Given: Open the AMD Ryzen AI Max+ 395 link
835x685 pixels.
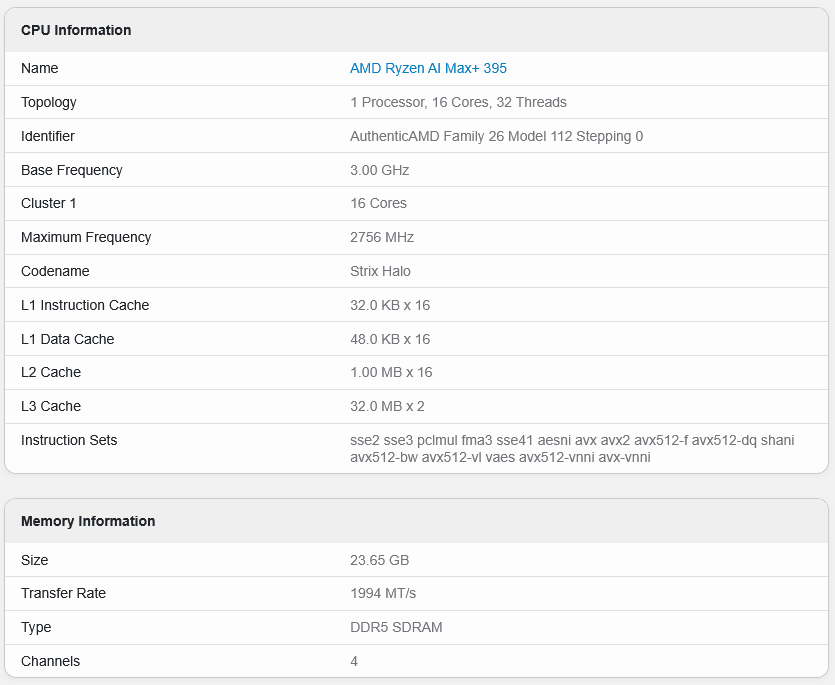Looking at the screenshot, I should coord(429,68).
